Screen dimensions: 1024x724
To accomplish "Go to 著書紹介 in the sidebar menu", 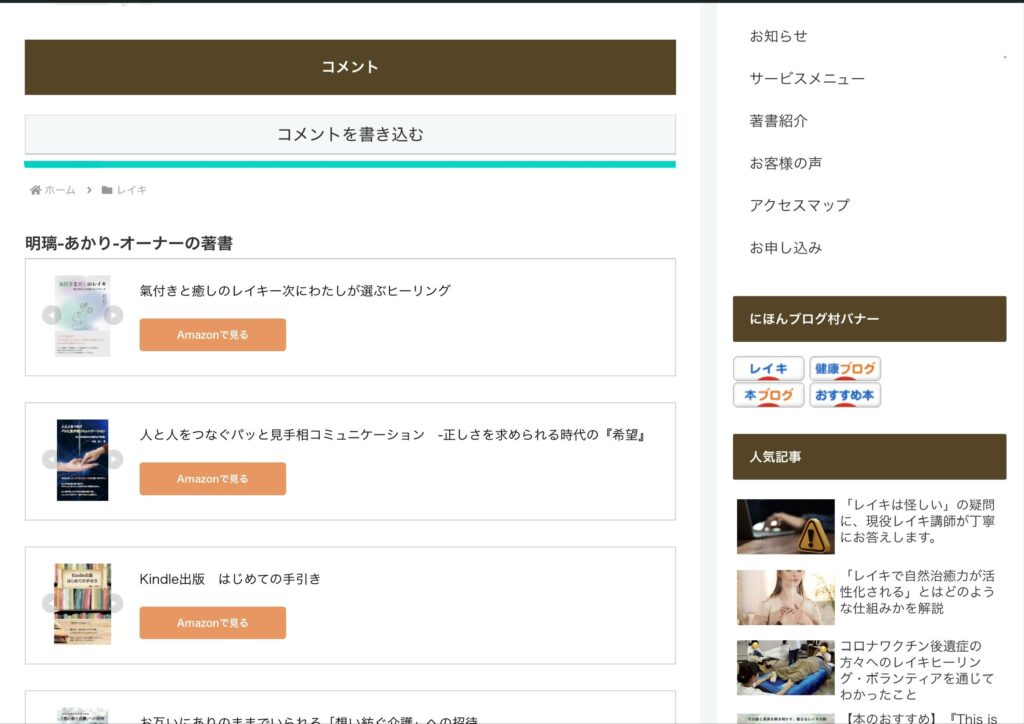I will coord(778,121).
